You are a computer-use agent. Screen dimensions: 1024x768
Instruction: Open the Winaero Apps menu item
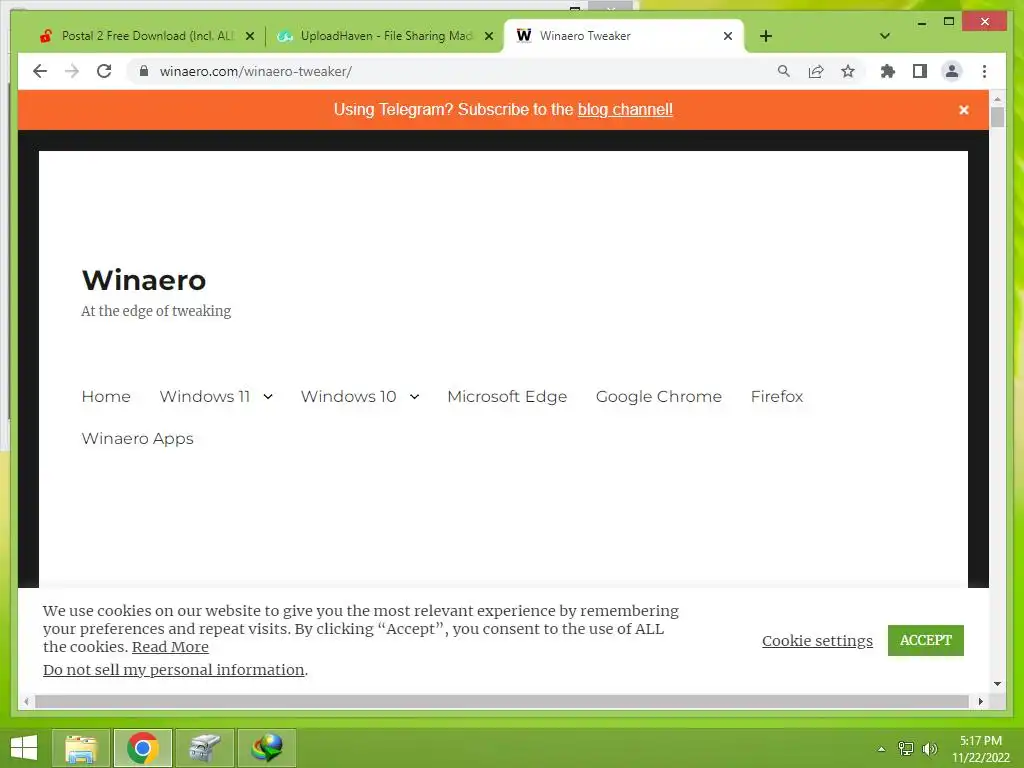click(x=137, y=438)
